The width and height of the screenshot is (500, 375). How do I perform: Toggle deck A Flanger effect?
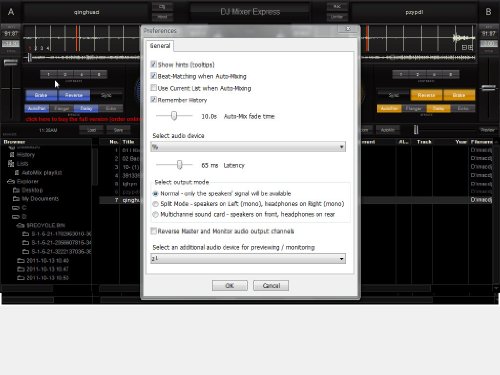62,108
